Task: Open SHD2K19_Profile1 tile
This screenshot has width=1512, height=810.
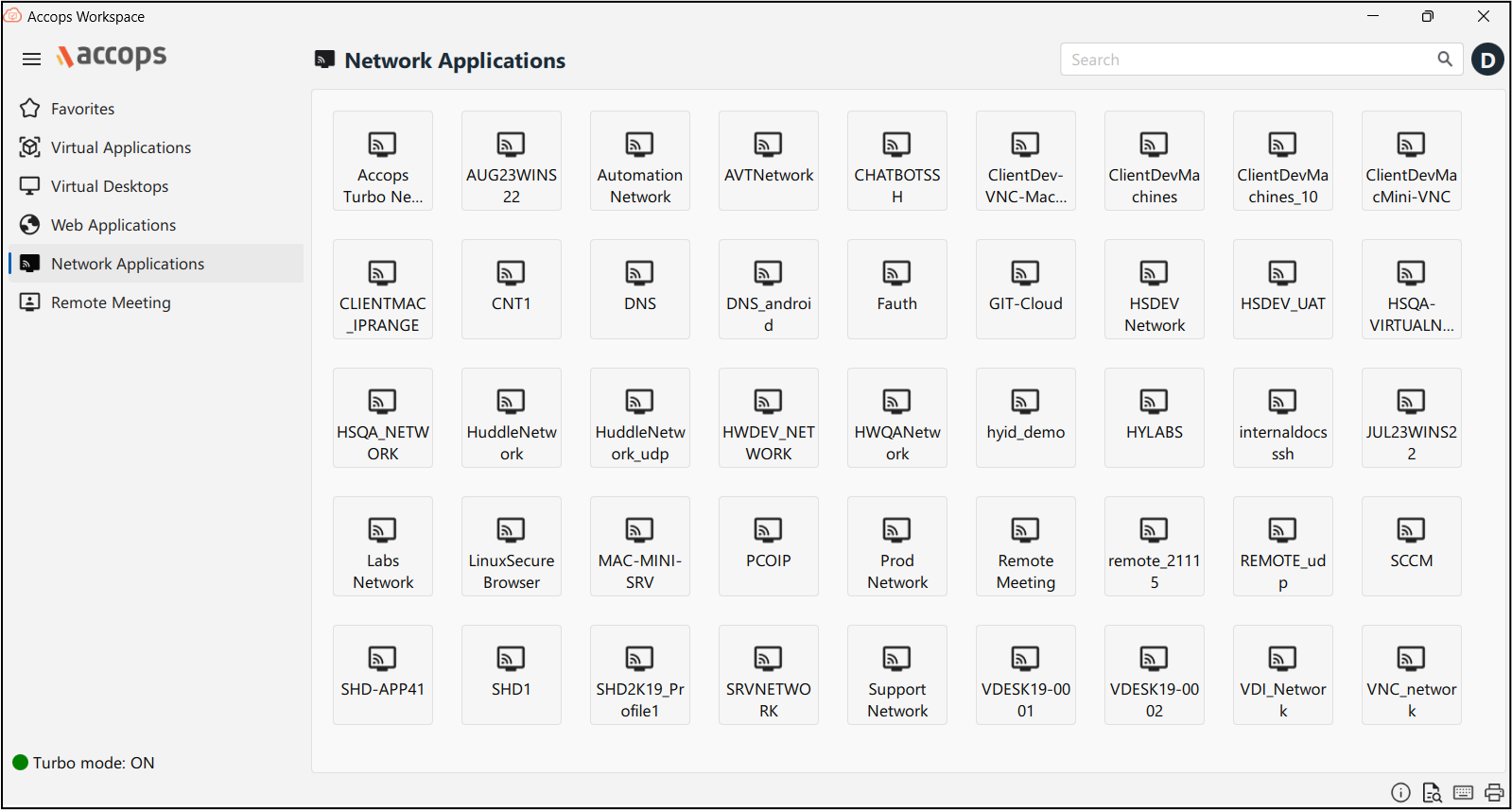Action: point(640,675)
